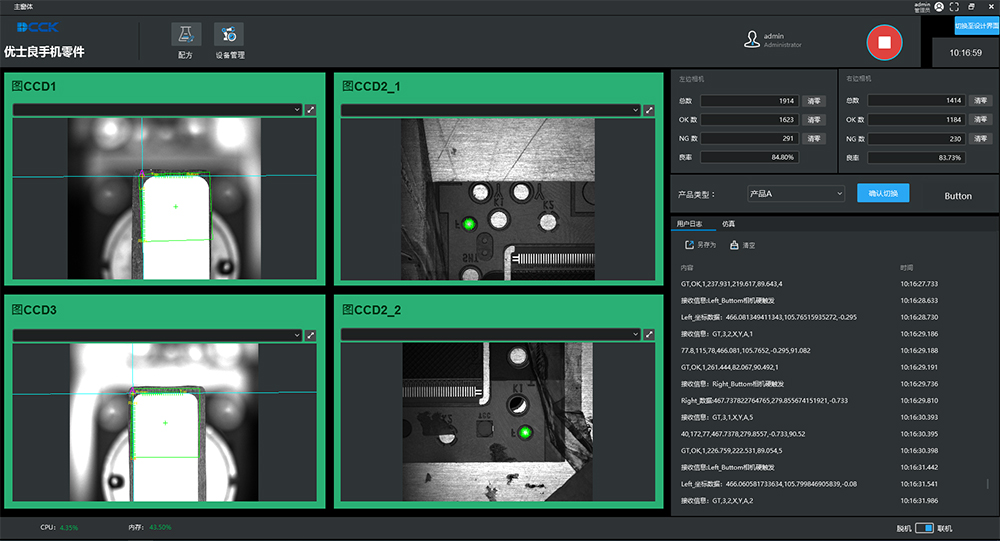Click 切换至设计界面 switch to design button
The width and height of the screenshot is (1000, 541).
tap(975, 25)
